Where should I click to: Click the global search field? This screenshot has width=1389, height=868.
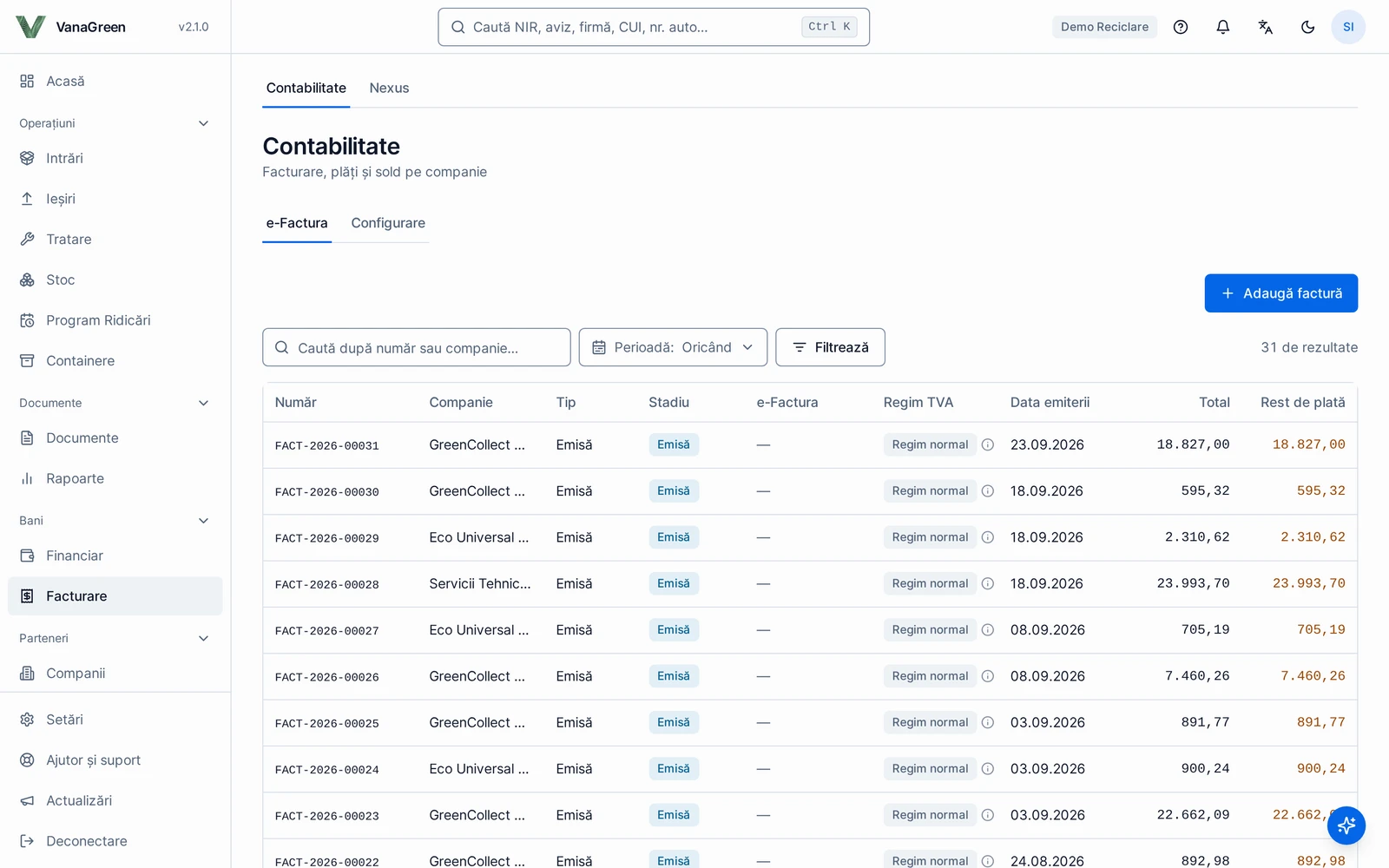(x=654, y=27)
